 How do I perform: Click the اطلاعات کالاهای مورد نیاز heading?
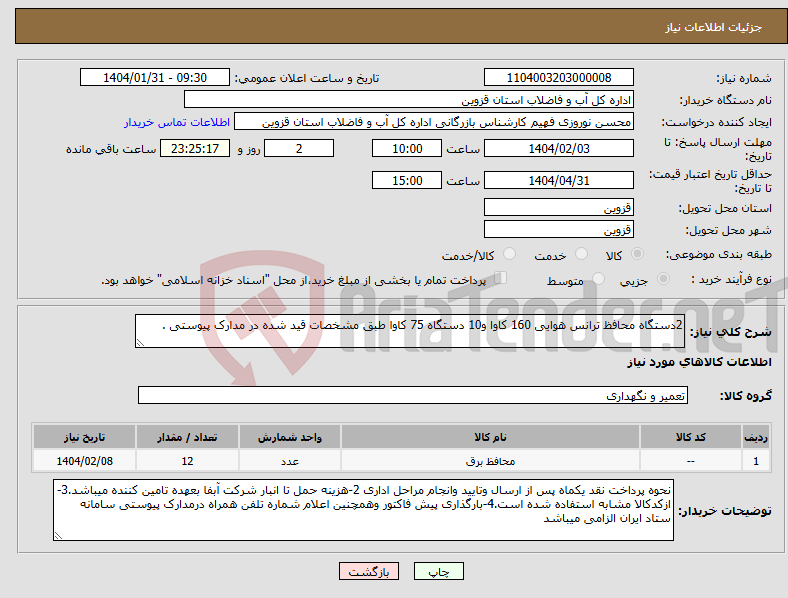point(699,362)
